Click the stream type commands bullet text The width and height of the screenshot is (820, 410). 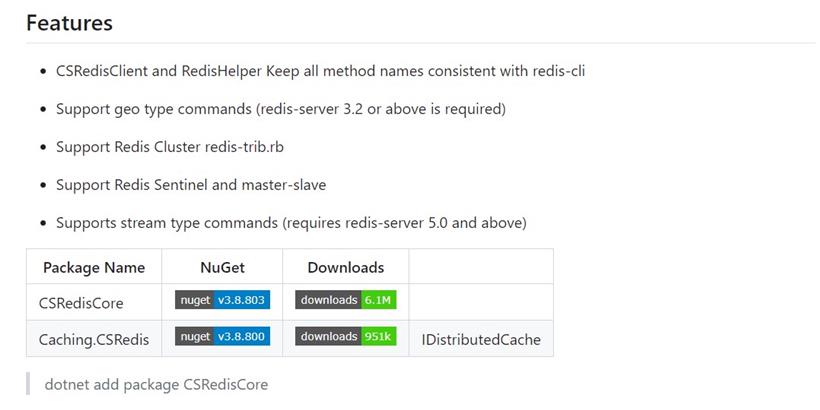coord(291,223)
